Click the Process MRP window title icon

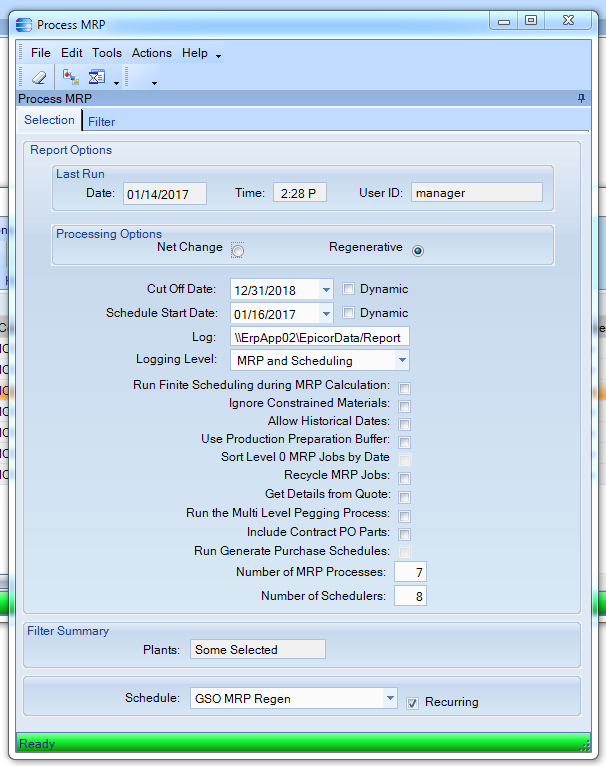coord(24,24)
